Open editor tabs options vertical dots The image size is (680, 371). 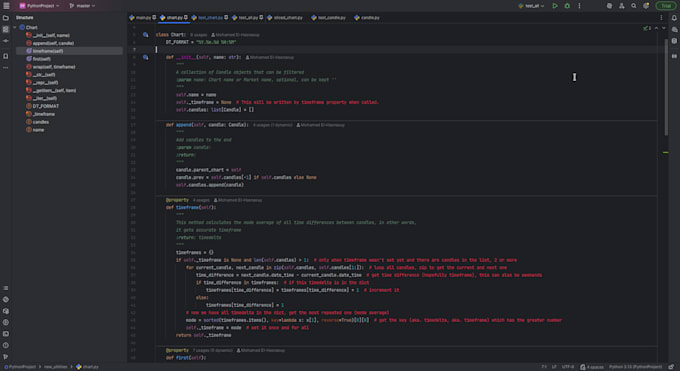[x=661, y=18]
